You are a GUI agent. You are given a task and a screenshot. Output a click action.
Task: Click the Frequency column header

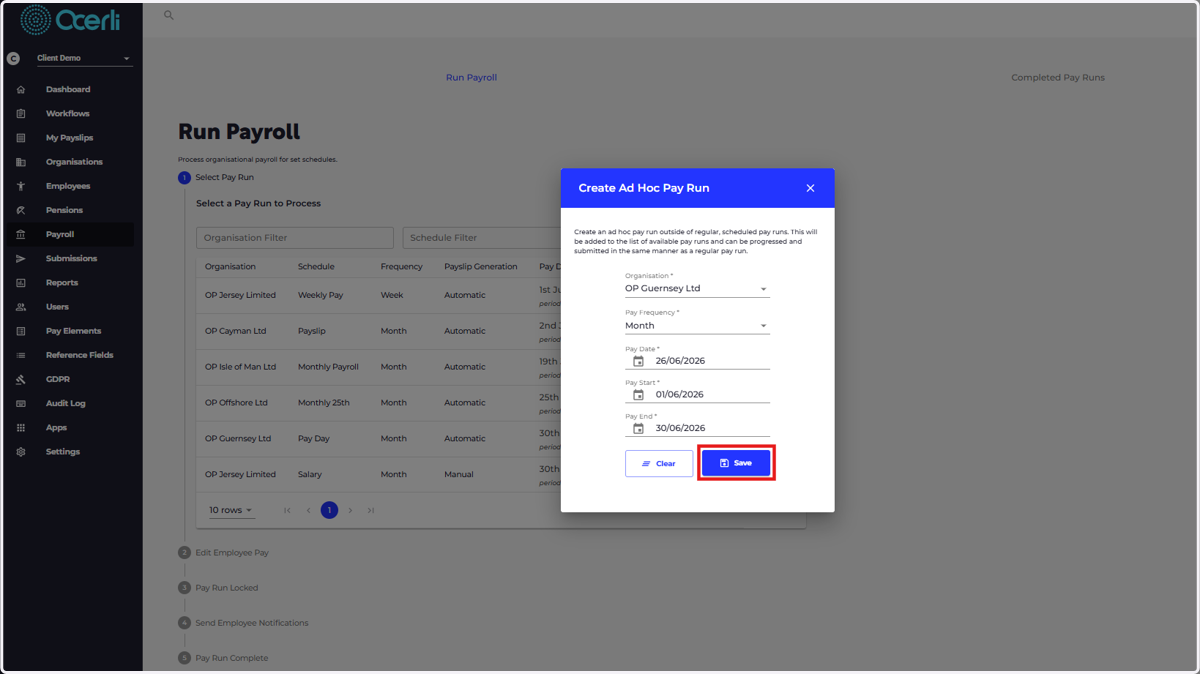pyautogui.click(x=401, y=267)
